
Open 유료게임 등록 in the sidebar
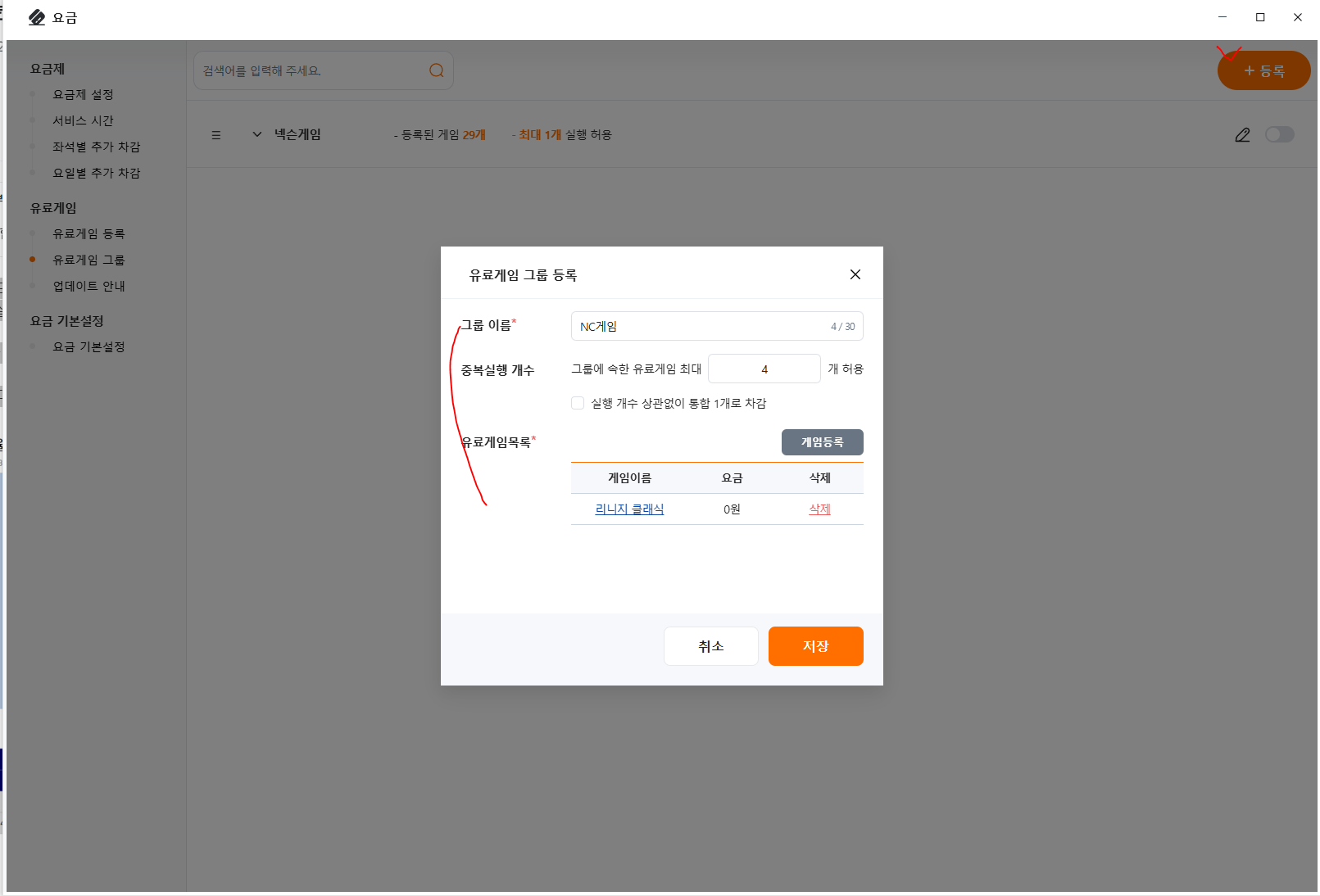(88, 233)
